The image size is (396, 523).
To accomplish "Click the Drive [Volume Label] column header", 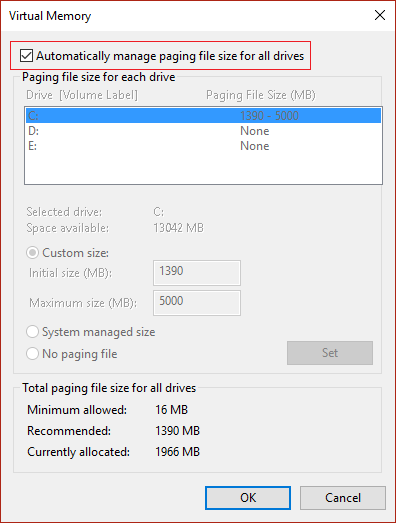I will [82, 95].
